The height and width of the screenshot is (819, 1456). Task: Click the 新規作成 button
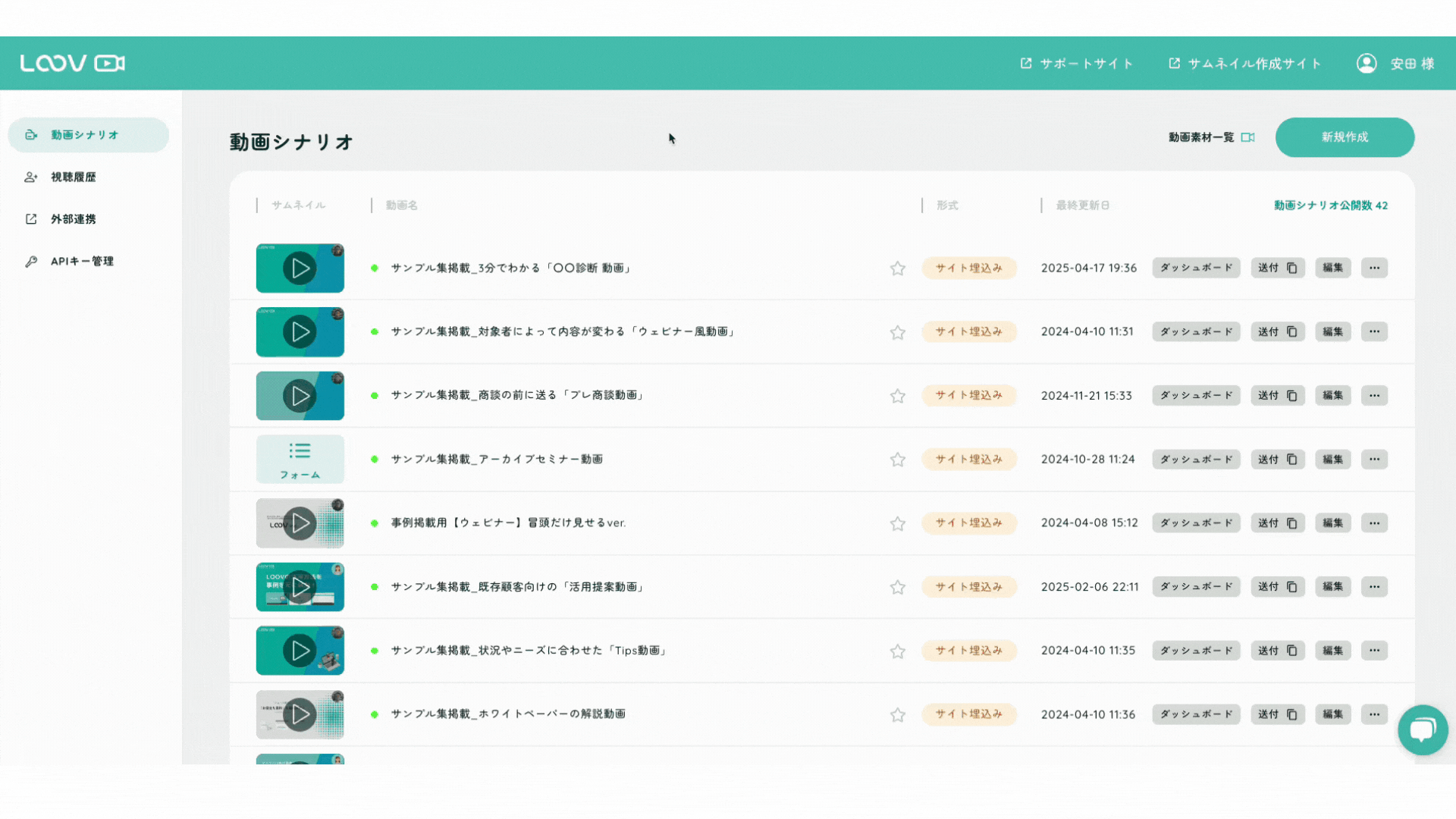point(1344,137)
